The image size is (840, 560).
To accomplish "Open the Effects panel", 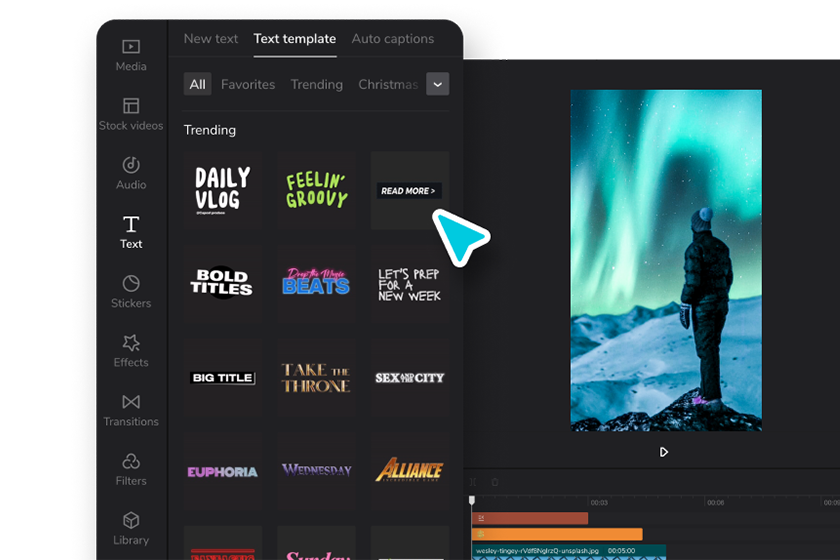I will tap(131, 351).
